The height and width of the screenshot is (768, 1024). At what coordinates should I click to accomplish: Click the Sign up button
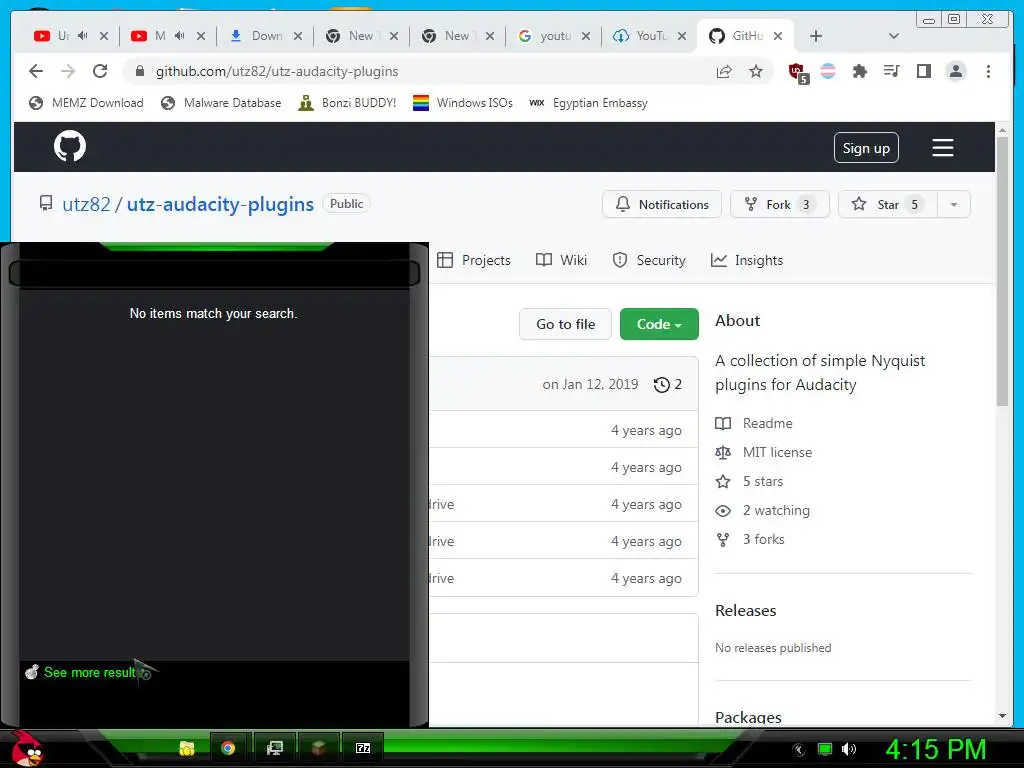tap(866, 148)
